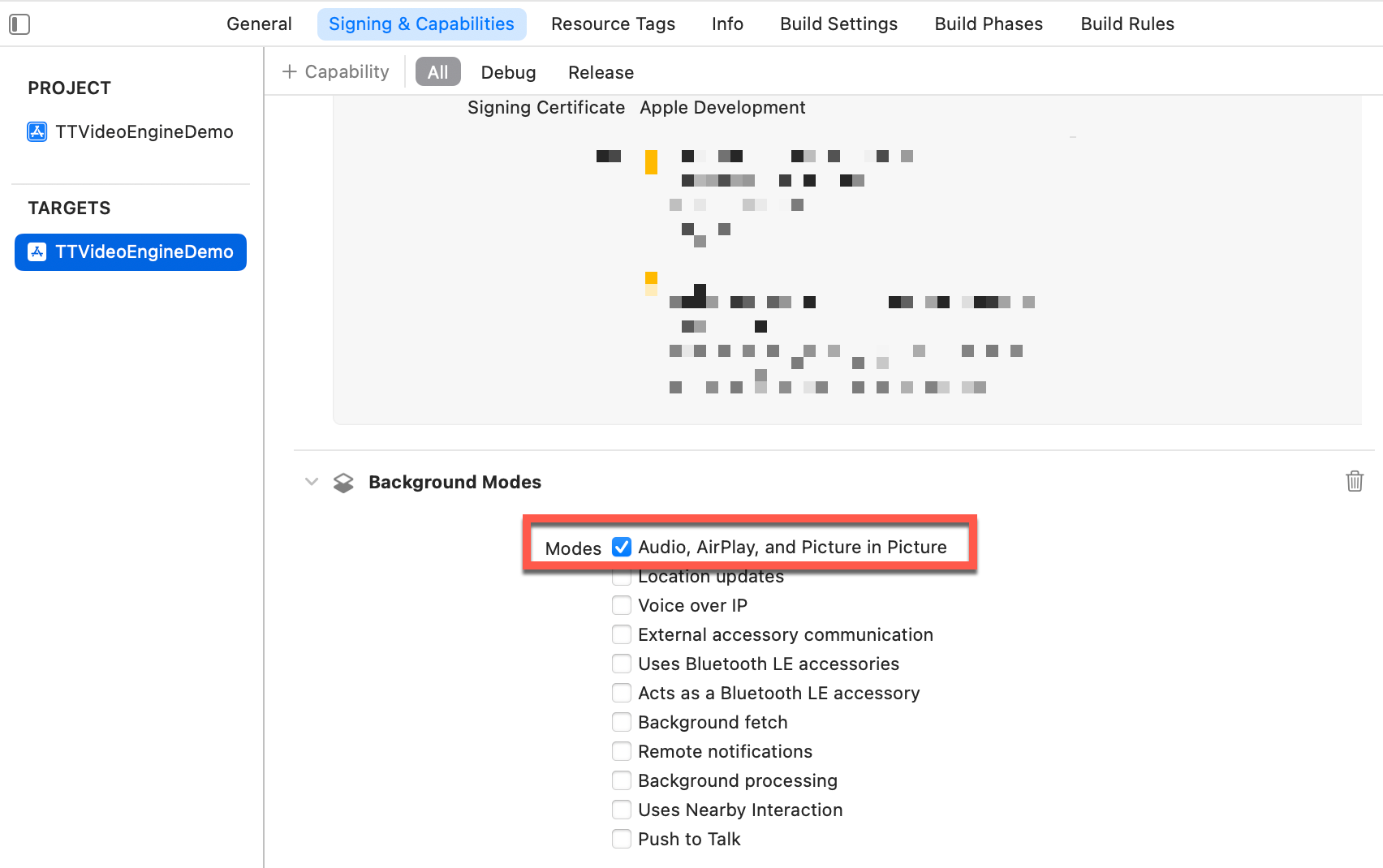Select the TTVideoEngineDemo target app icon

(x=37, y=252)
